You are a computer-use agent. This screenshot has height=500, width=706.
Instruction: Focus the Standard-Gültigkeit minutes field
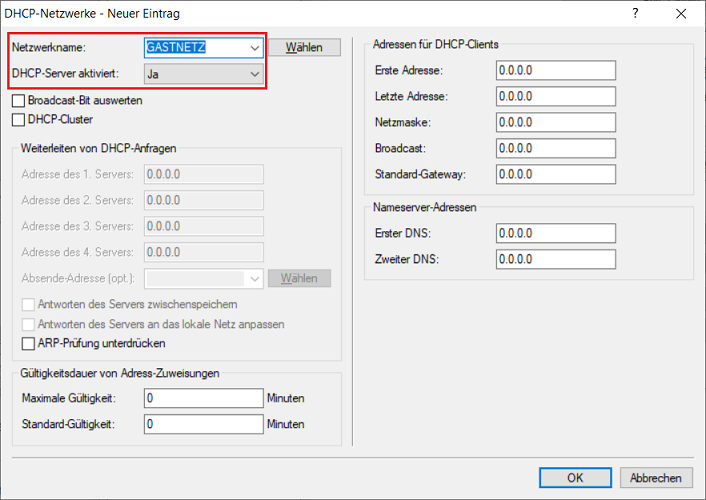pos(202,424)
